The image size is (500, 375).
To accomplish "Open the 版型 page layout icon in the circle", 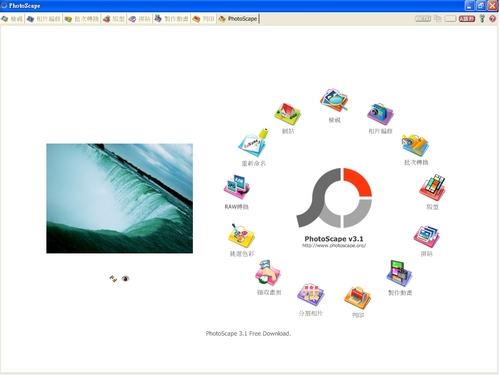I will tap(432, 188).
